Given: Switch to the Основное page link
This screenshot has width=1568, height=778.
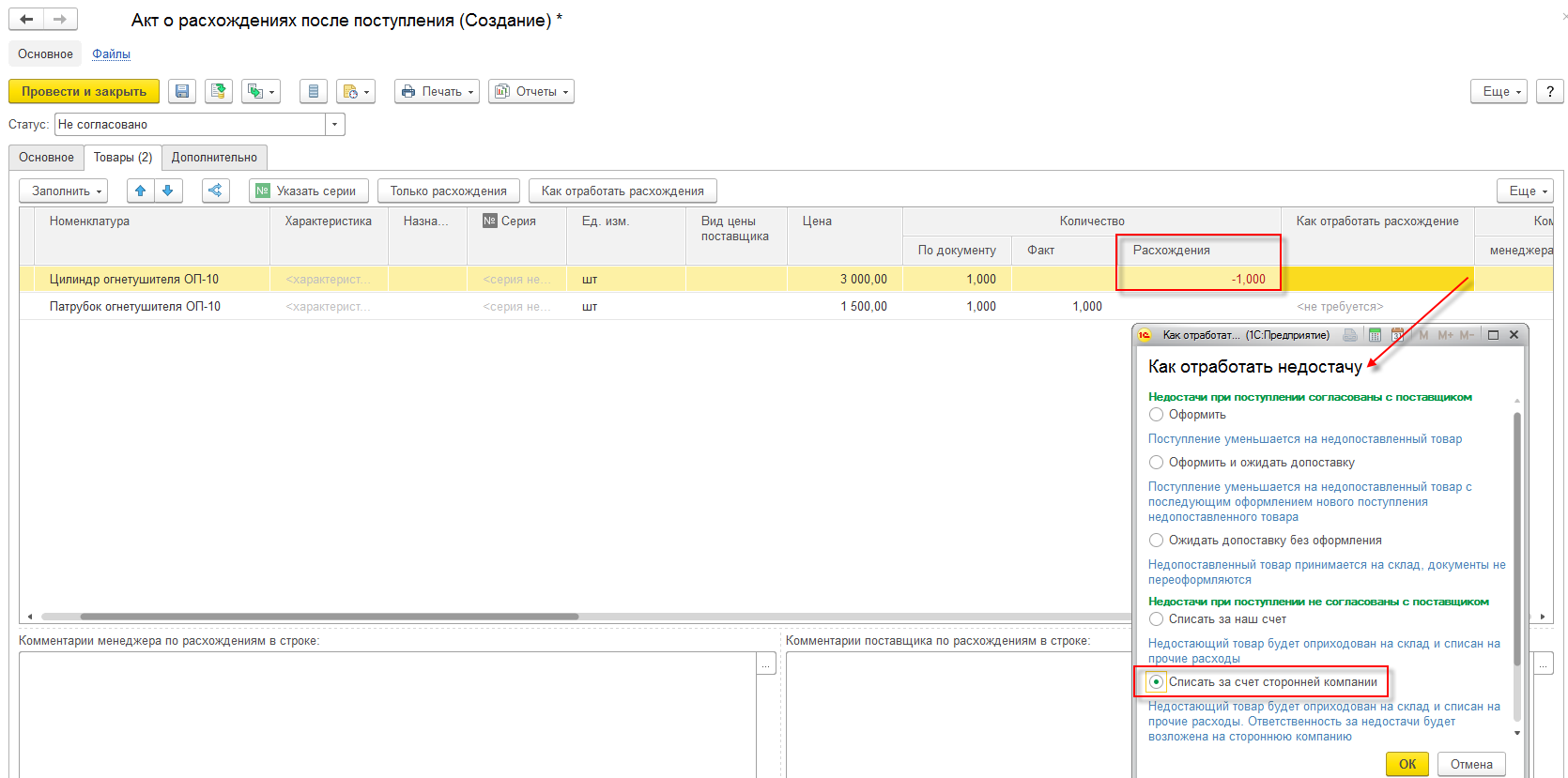Looking at the screenshot, I should (x=45, y=53).
